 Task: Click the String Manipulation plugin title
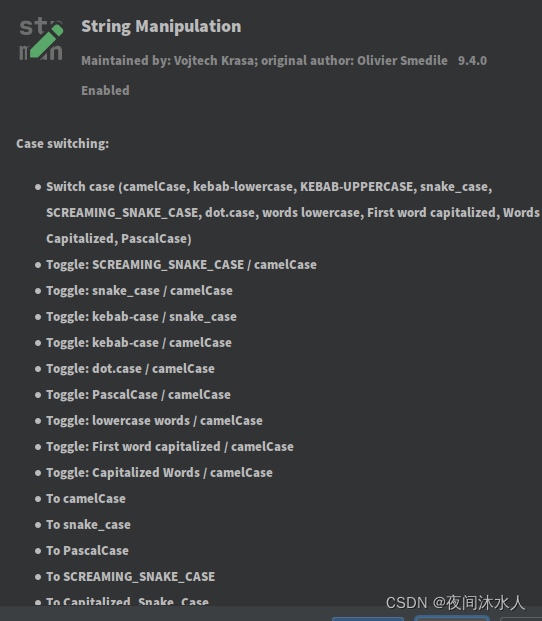(x=161, y=27)
